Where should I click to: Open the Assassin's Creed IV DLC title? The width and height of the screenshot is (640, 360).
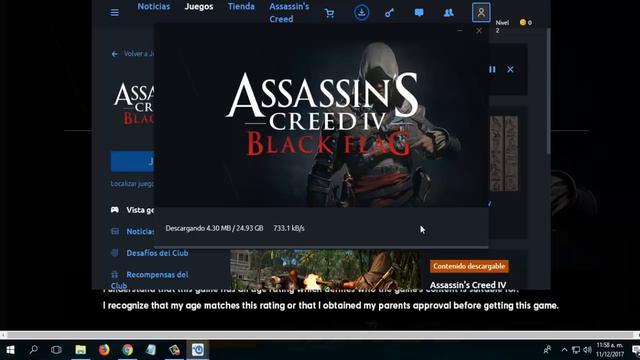(x=468, y=285)
